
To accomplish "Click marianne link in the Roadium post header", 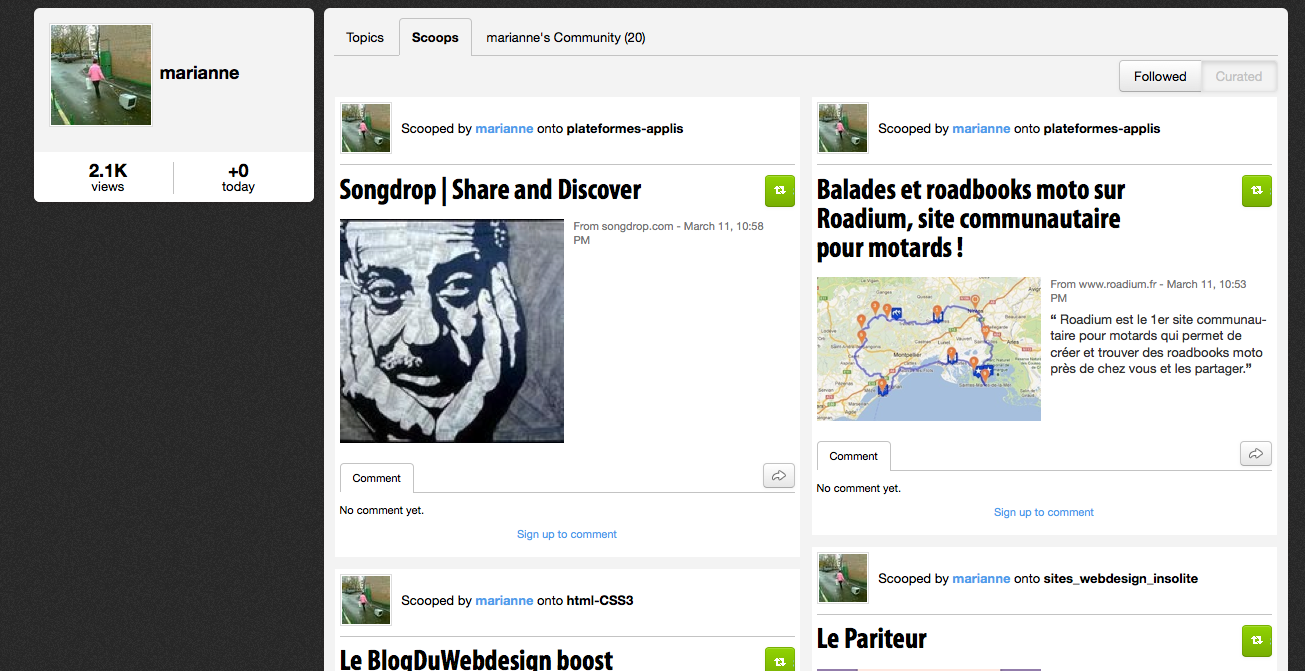I will 981,128.
